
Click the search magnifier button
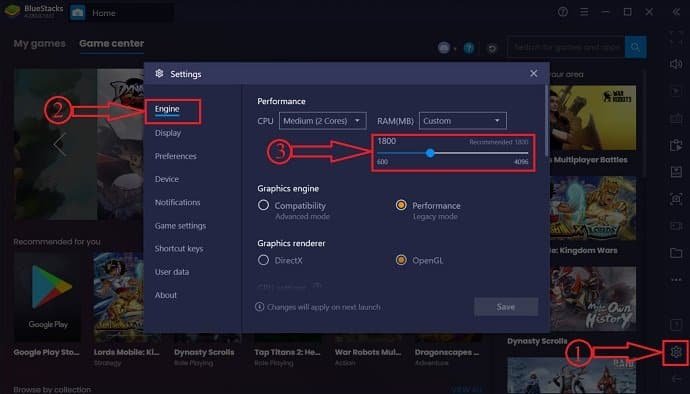(635, 47)
